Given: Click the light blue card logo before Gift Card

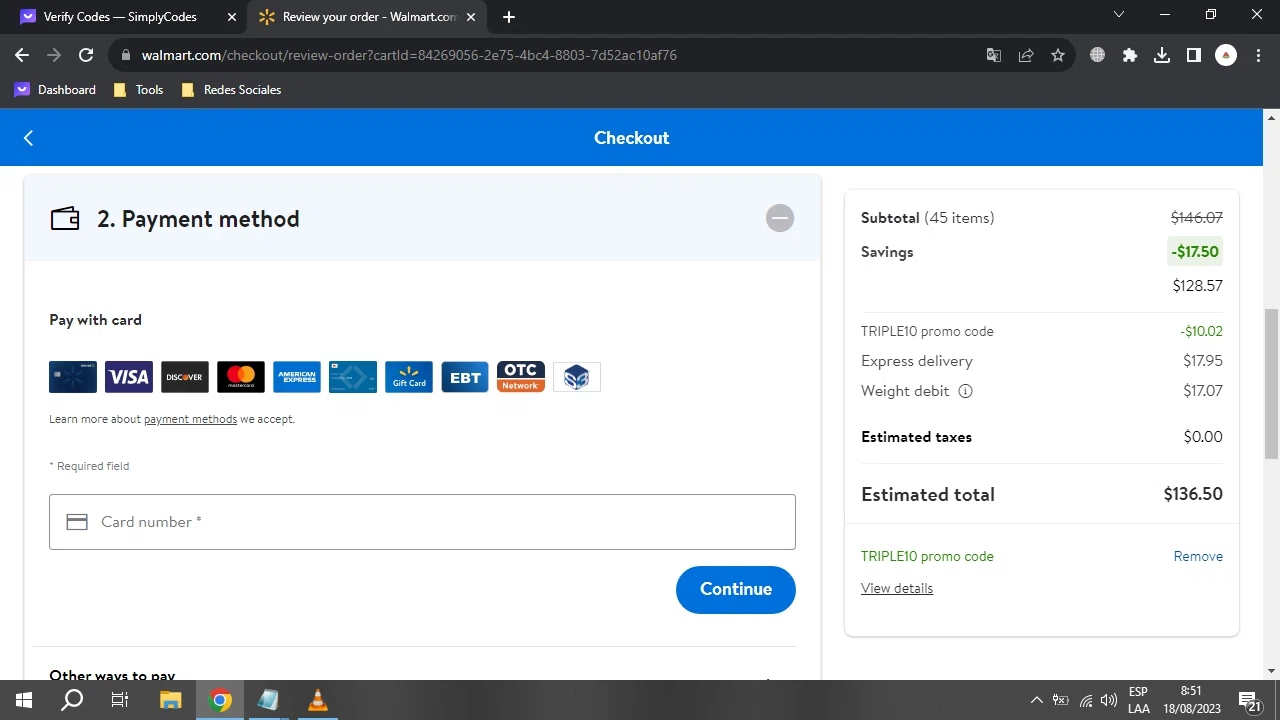Looking at the screenshot, I should pyautogui.click(x=353, y=377).
